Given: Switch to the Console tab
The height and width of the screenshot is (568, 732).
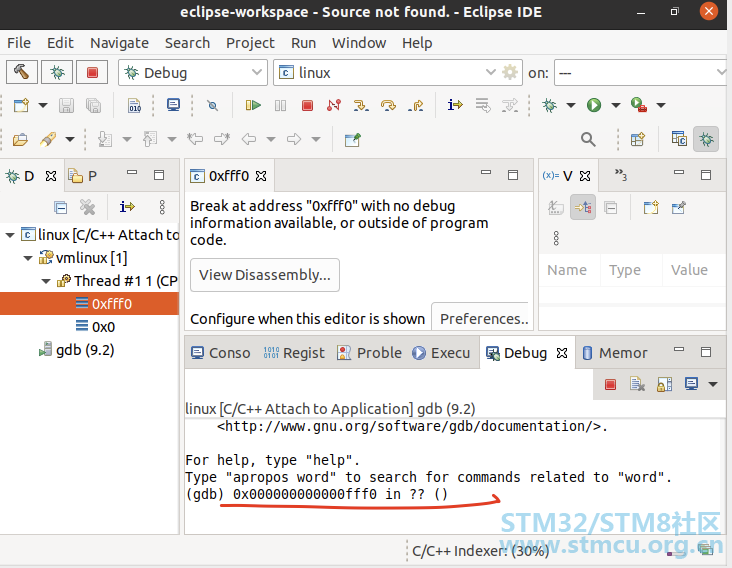Looking at the screenshot, I should [x=220, y=353].
